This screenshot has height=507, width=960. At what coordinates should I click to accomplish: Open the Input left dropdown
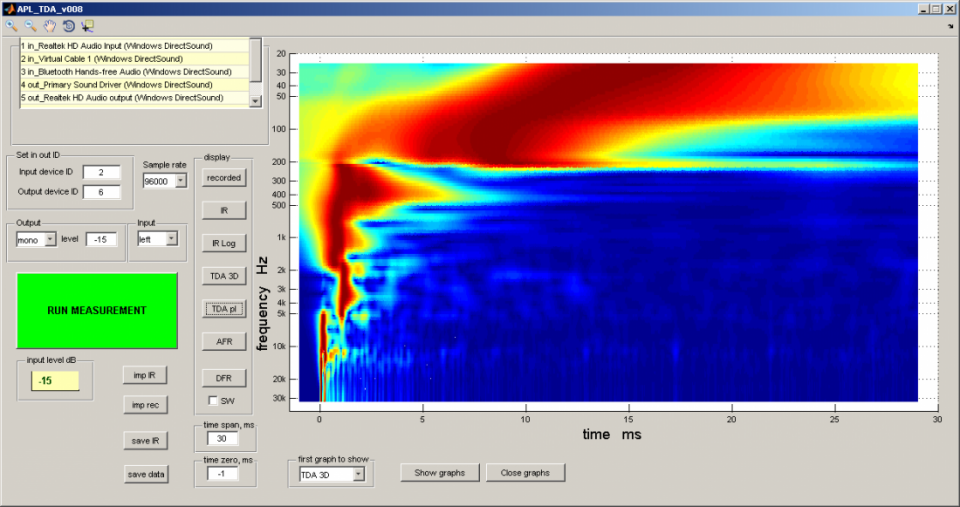click(172, 239)
